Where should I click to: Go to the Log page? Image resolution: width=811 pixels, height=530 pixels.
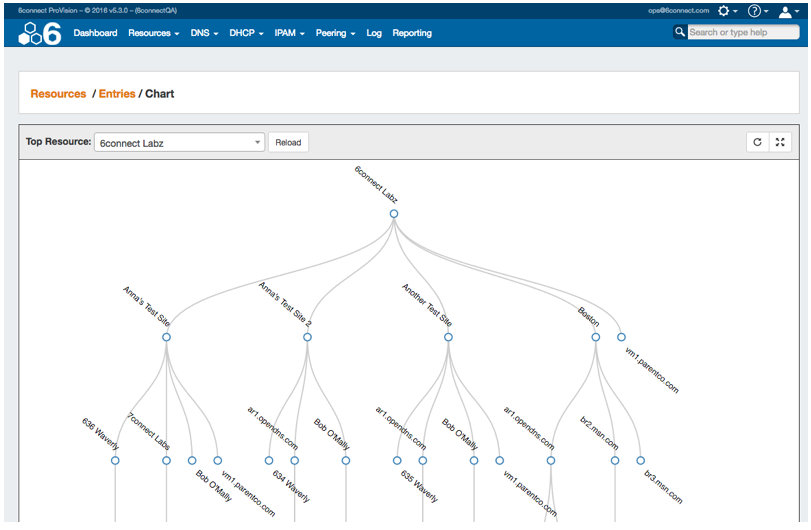[x=374, y=33]
